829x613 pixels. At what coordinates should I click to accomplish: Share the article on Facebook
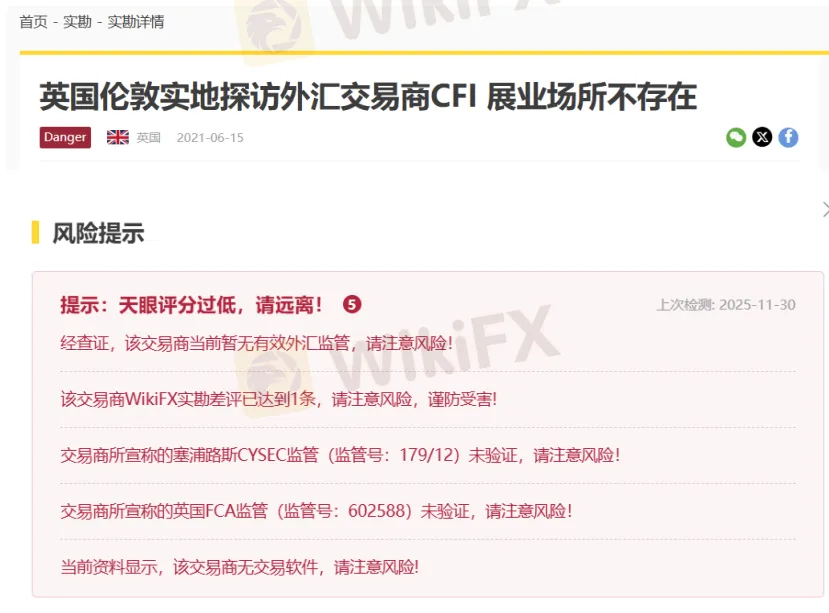point(789,137)
